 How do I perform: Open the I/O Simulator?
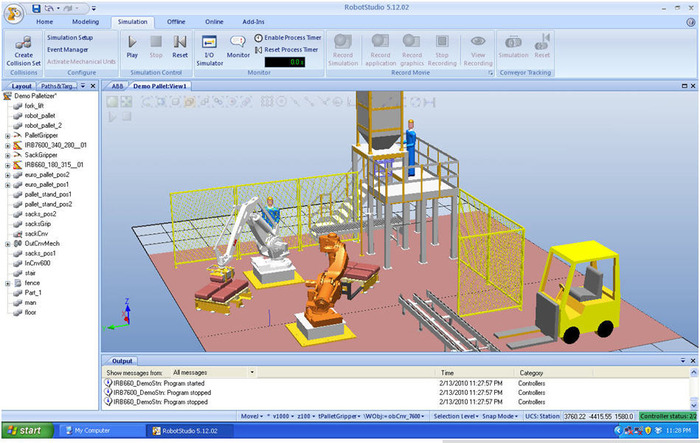pyautogui.click(x=209, y=50)
